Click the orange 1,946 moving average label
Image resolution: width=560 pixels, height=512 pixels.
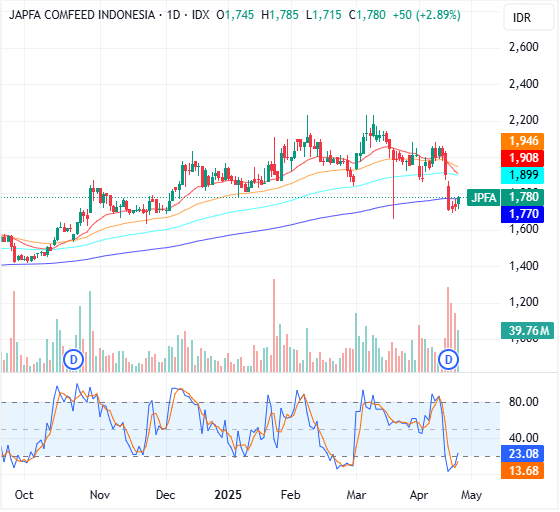tap(522, 141)
